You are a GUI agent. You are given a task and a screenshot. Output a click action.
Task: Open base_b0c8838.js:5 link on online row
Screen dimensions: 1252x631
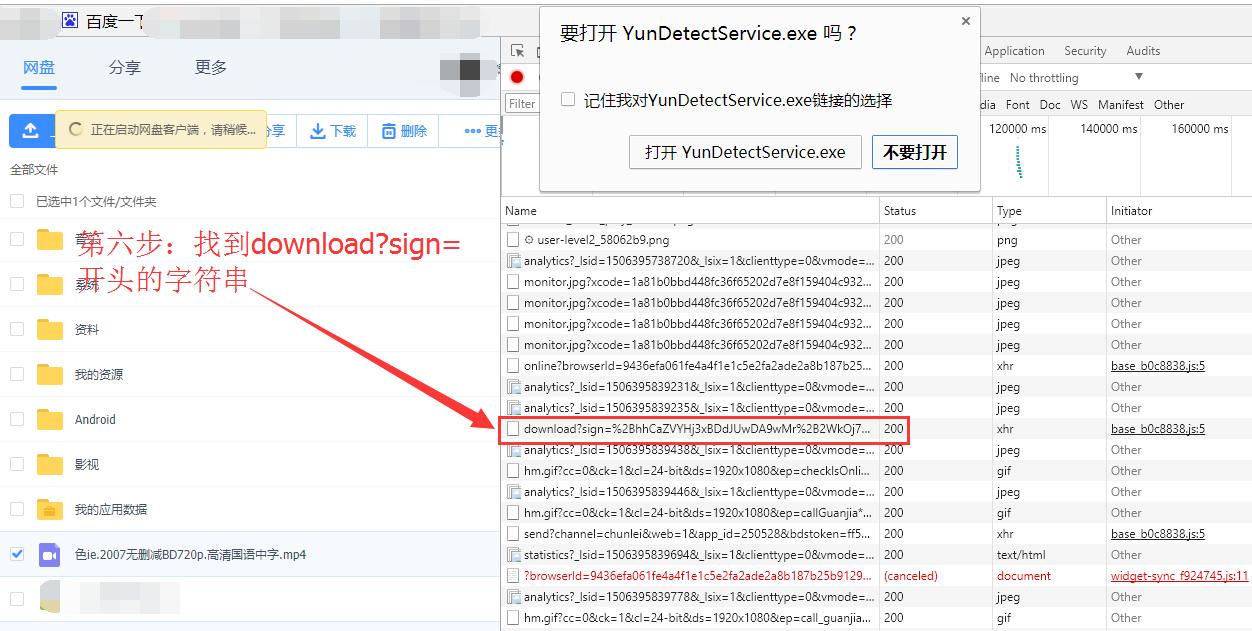(1157, 366)
